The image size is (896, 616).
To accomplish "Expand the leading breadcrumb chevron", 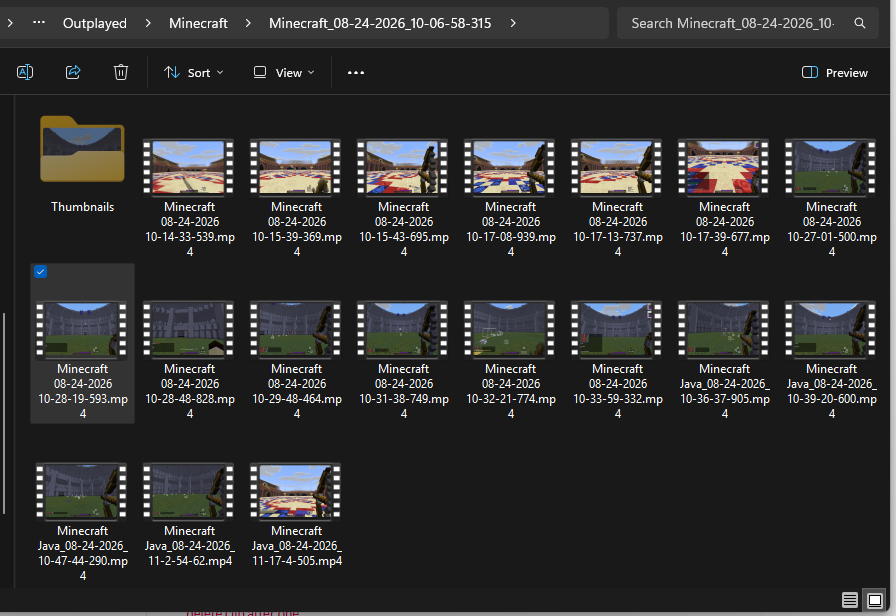I will (10, 23).
